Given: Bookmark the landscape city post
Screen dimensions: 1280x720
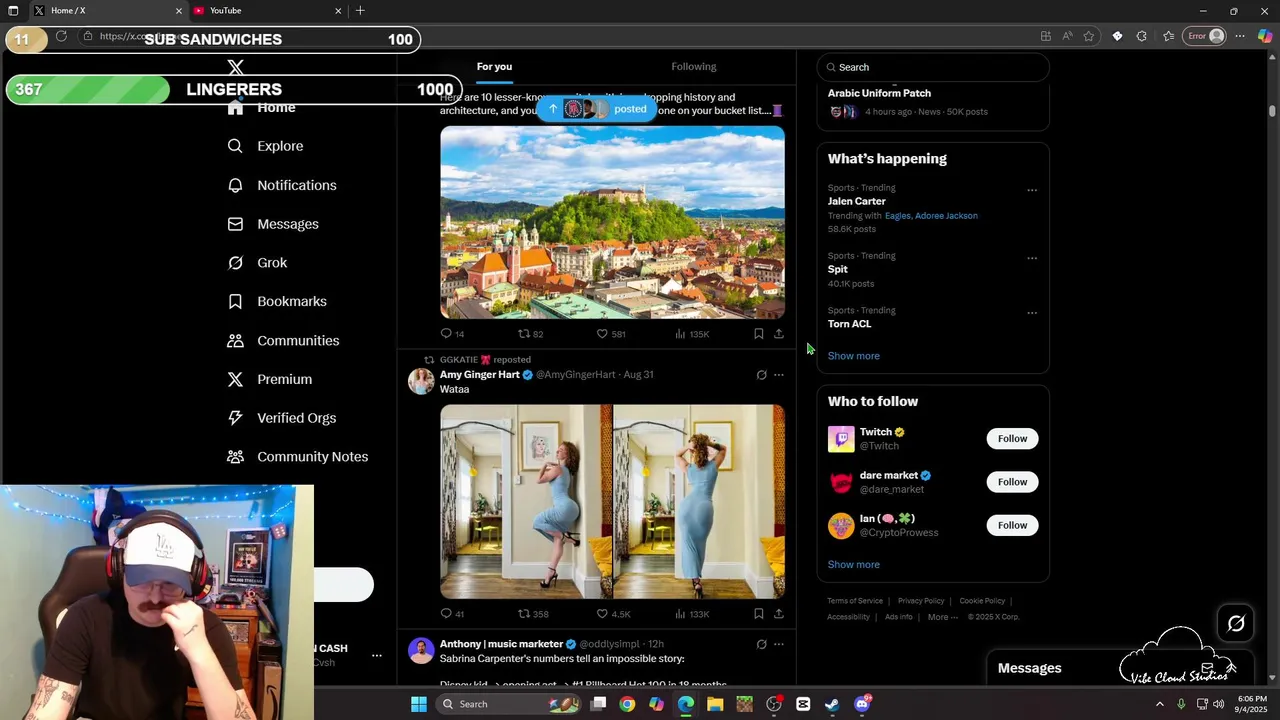Looking at the screenshot, I should [x=759, y=334].
